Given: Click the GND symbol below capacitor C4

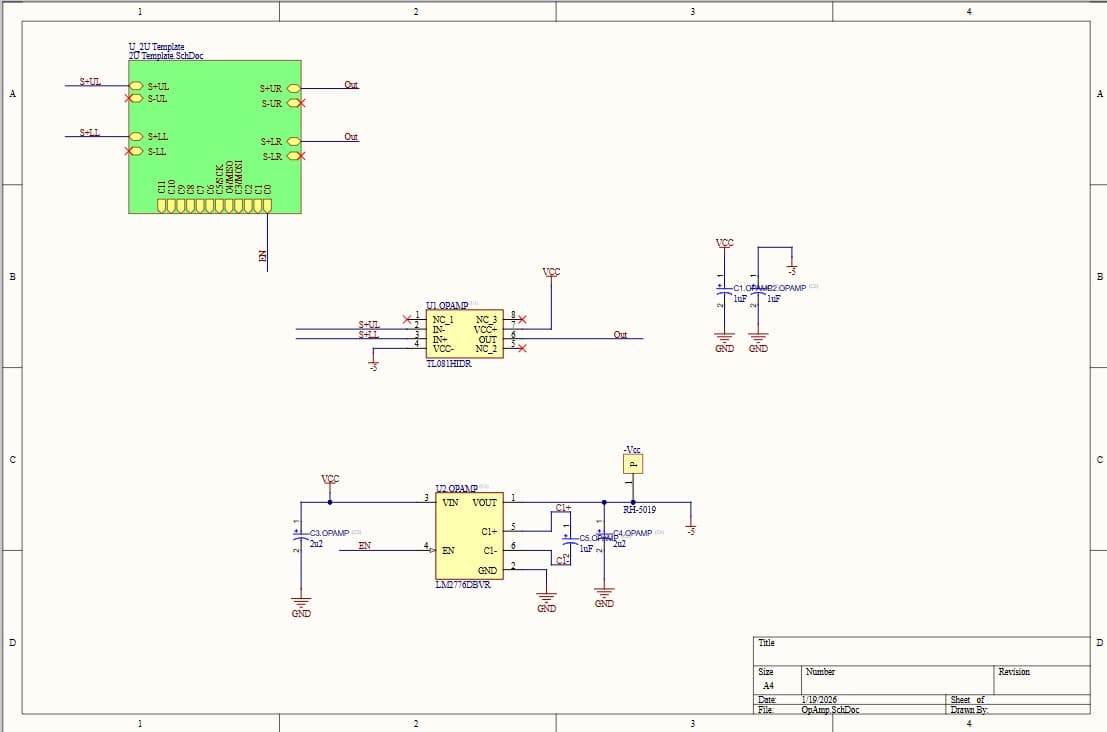Looking at the screenshot, I should click(604, 598).
